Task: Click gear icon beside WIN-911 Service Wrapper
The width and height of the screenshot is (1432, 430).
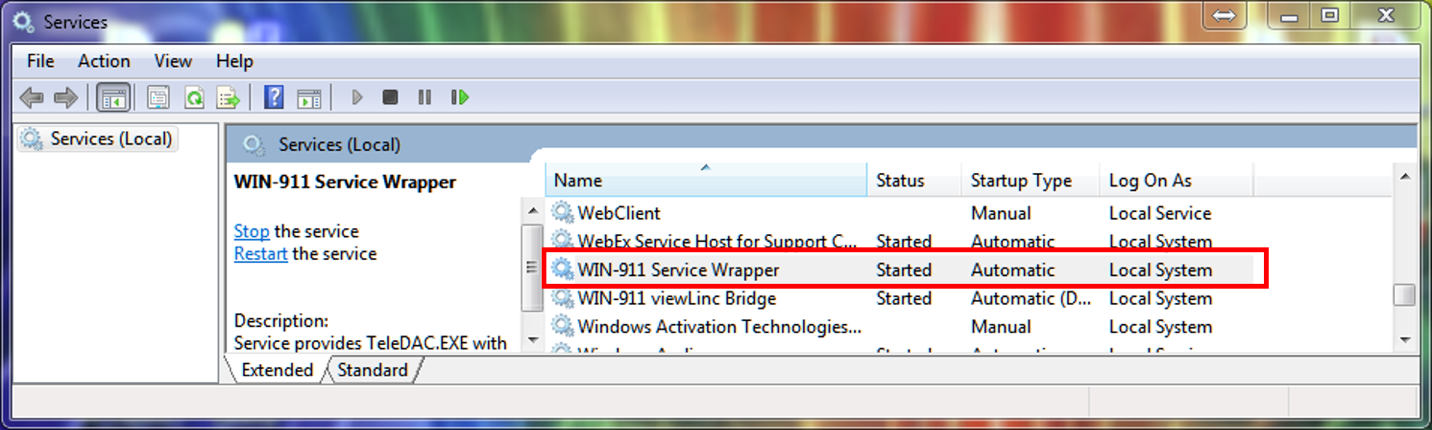Action: [563, 270]
